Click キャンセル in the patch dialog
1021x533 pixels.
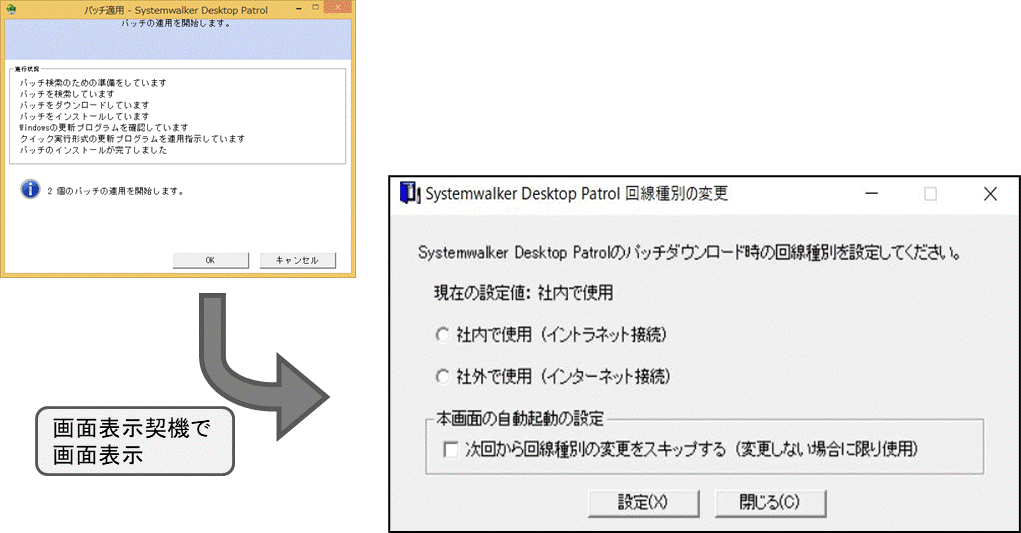pyautogui.click(x=296, y=260)
